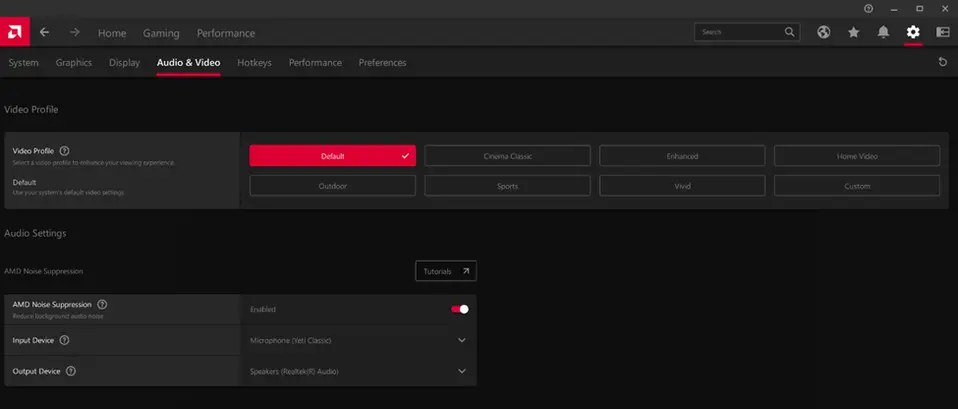This screenshot has height=409, width=958.
Task: Open the Gaming menu
Action: (161, 33)
